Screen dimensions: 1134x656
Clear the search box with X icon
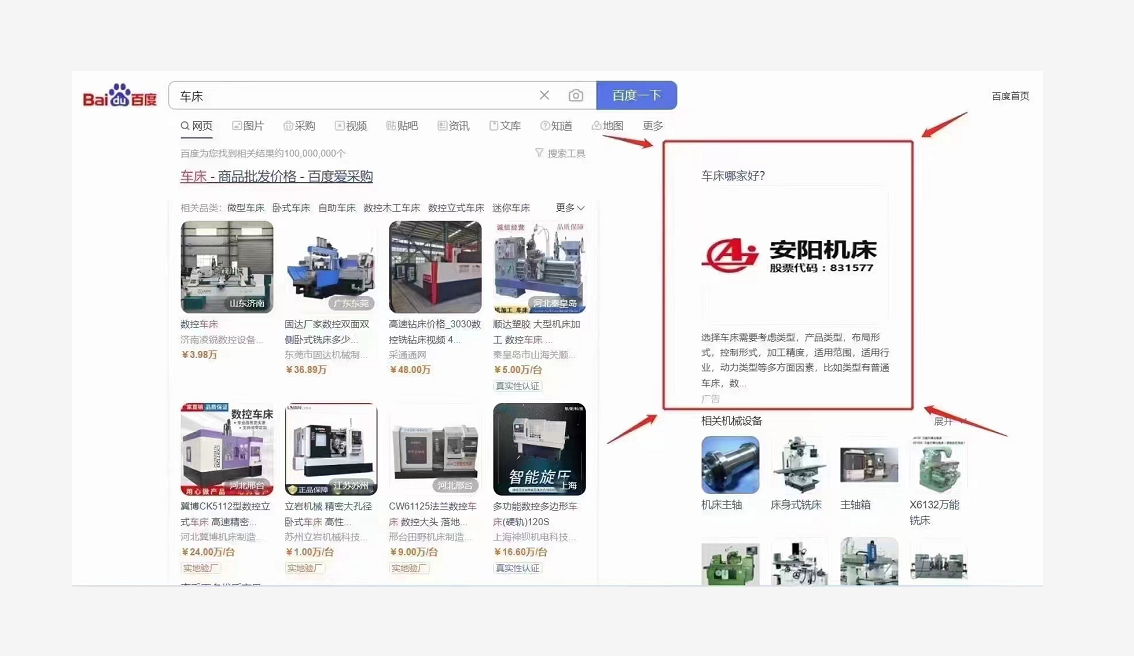pos(545,95)
